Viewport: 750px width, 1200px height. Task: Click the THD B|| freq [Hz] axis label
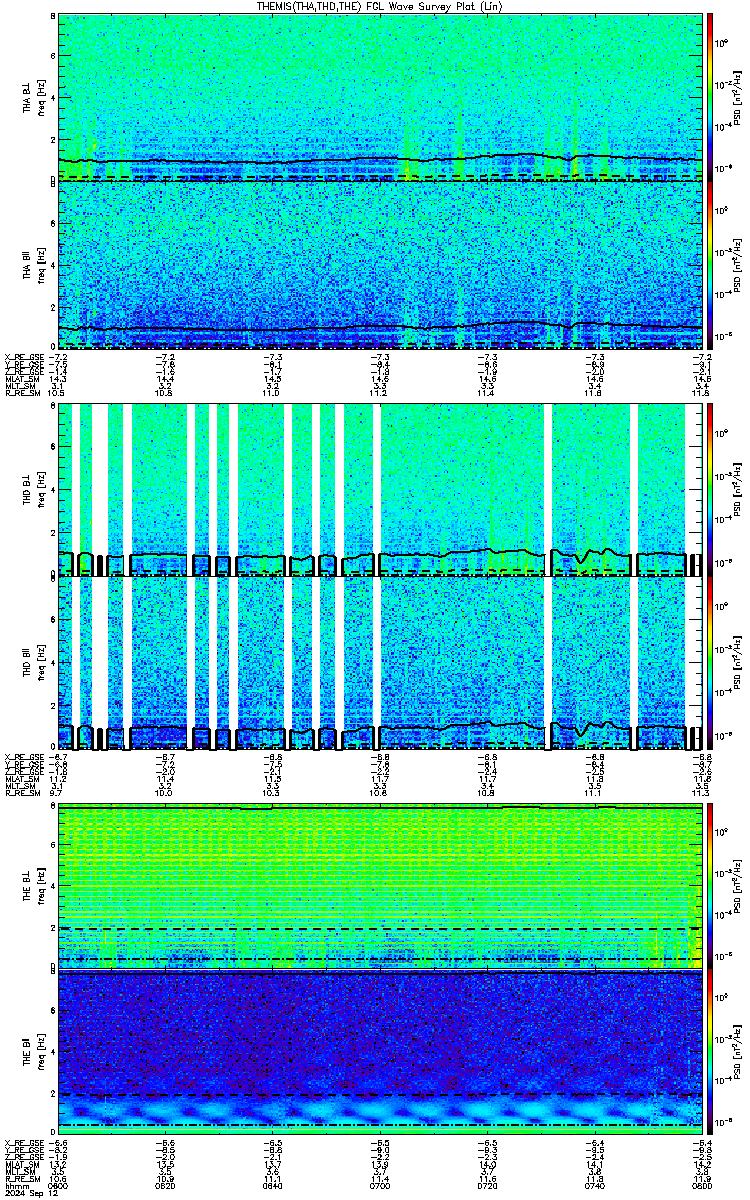(x=41, y=661)
